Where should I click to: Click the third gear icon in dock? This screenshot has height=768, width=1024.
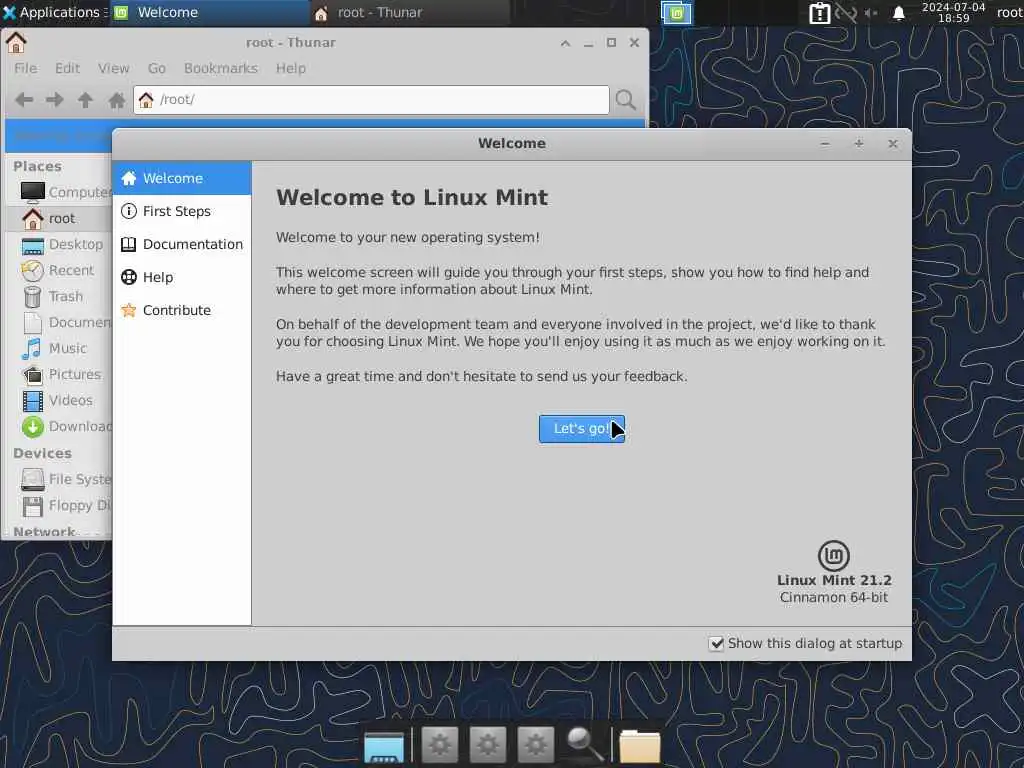(536, 744)
